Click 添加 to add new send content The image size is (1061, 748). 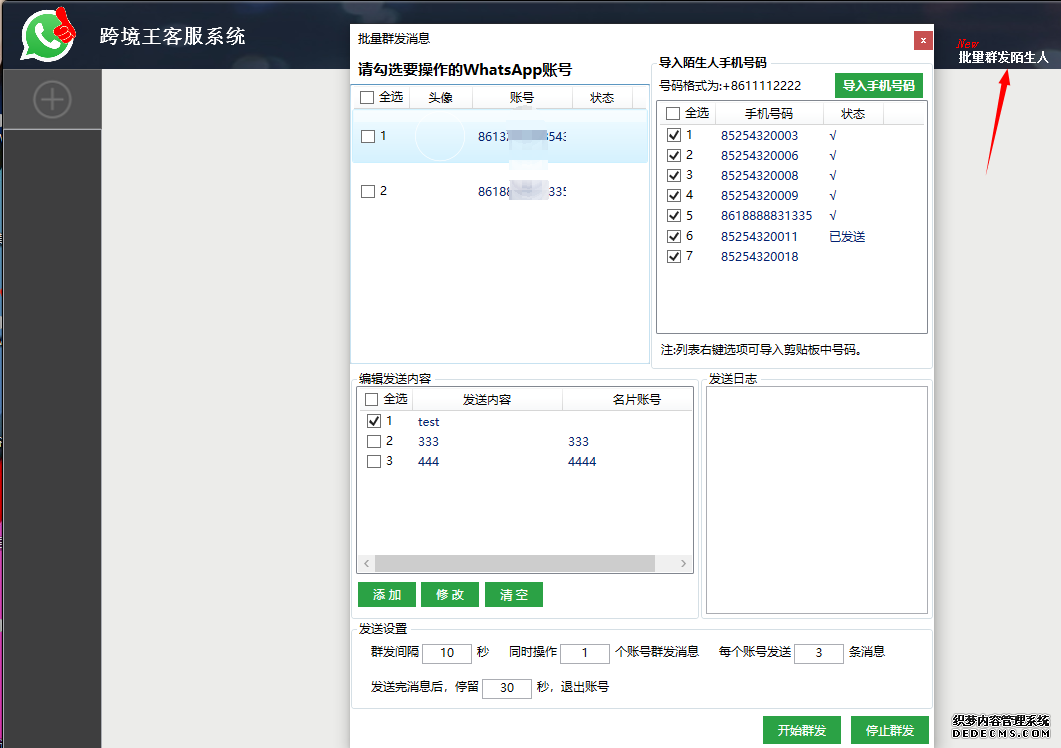(386, 594)
